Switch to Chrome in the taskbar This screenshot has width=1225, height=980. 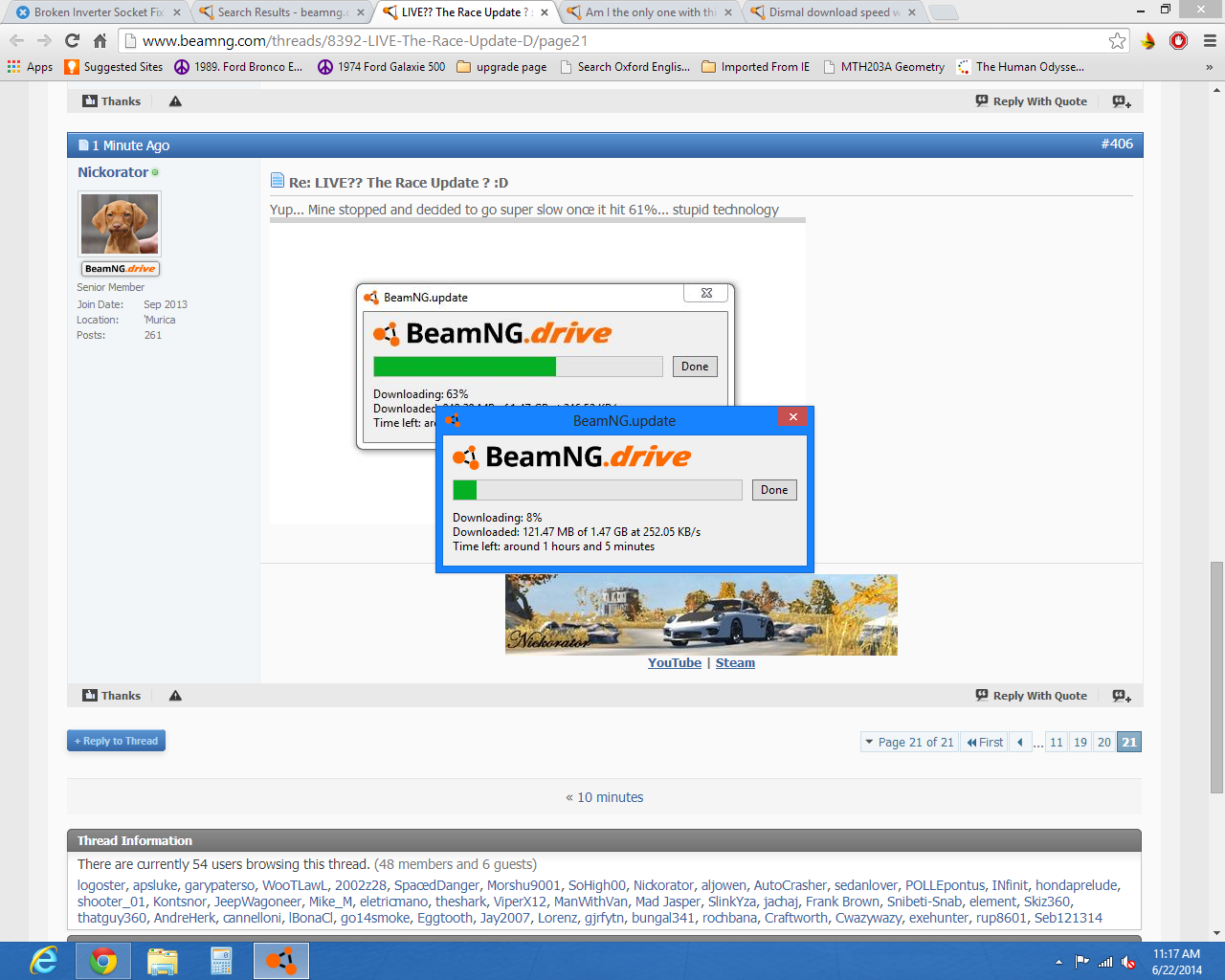[103, 961]
